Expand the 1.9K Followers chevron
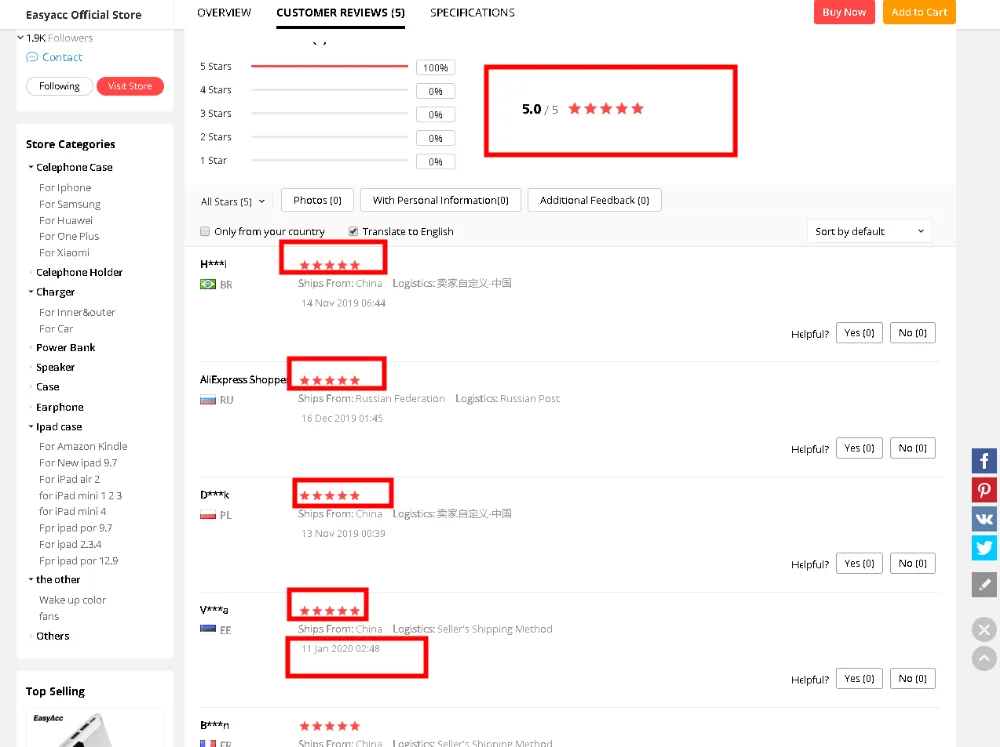1000x747 pixels. pyautogui.click(x=20, y=38)
